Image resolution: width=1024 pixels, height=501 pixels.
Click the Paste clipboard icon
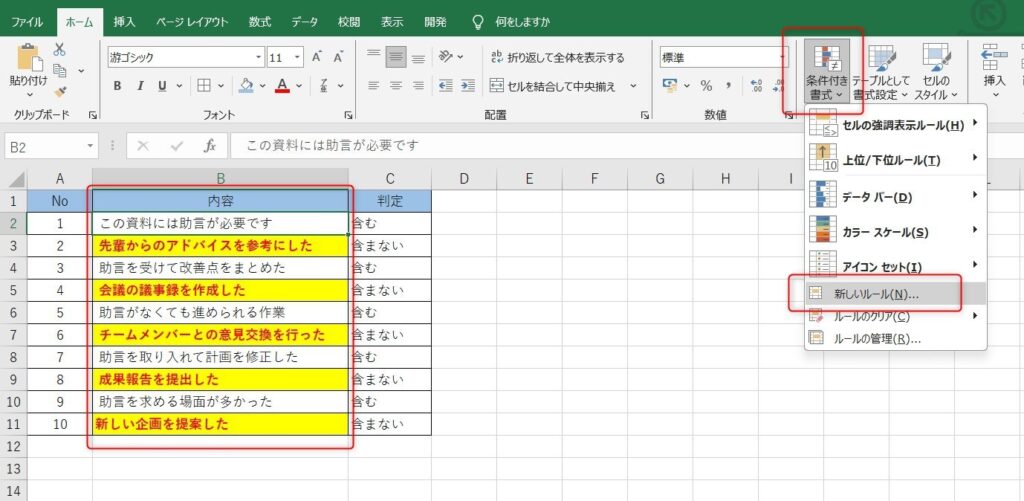coord(28,57)
